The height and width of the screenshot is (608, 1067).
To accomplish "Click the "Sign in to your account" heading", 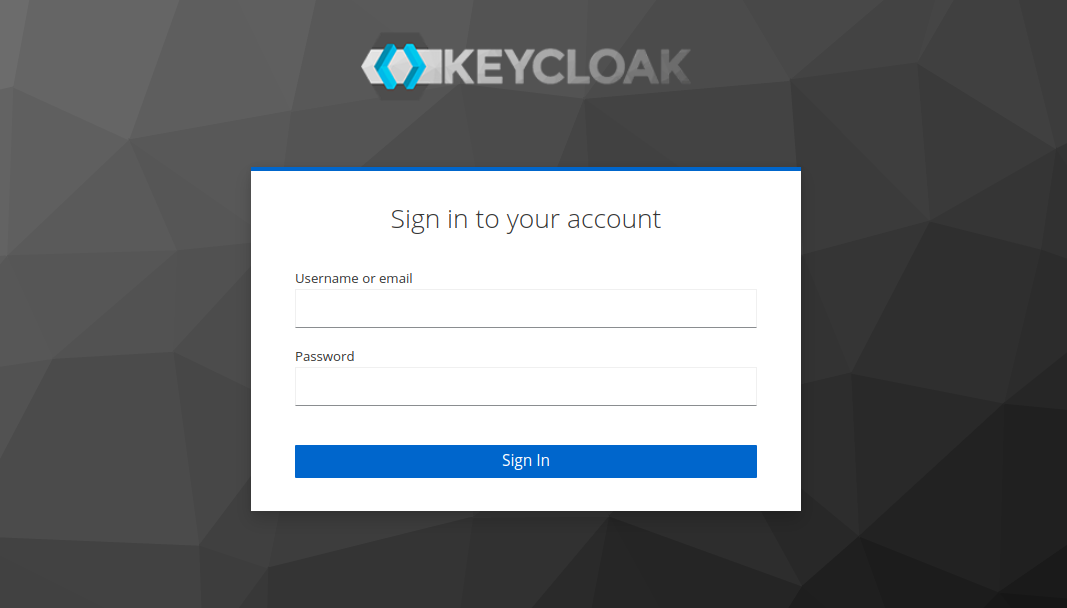I will [x=525, y=220].
